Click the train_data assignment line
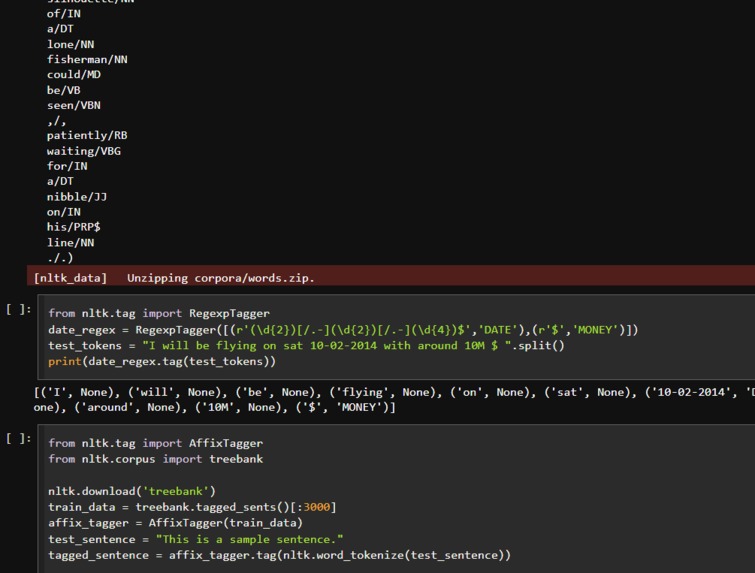Viewport: 755px width, 573px height. 192,507
